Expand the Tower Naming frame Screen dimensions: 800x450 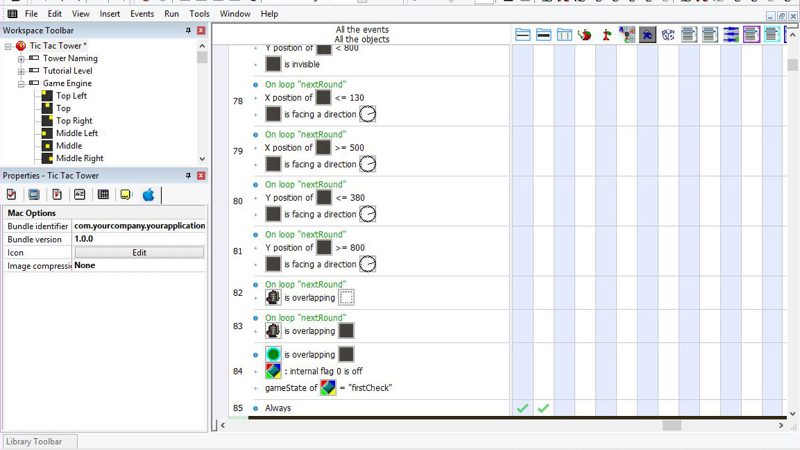click(21, 59)
